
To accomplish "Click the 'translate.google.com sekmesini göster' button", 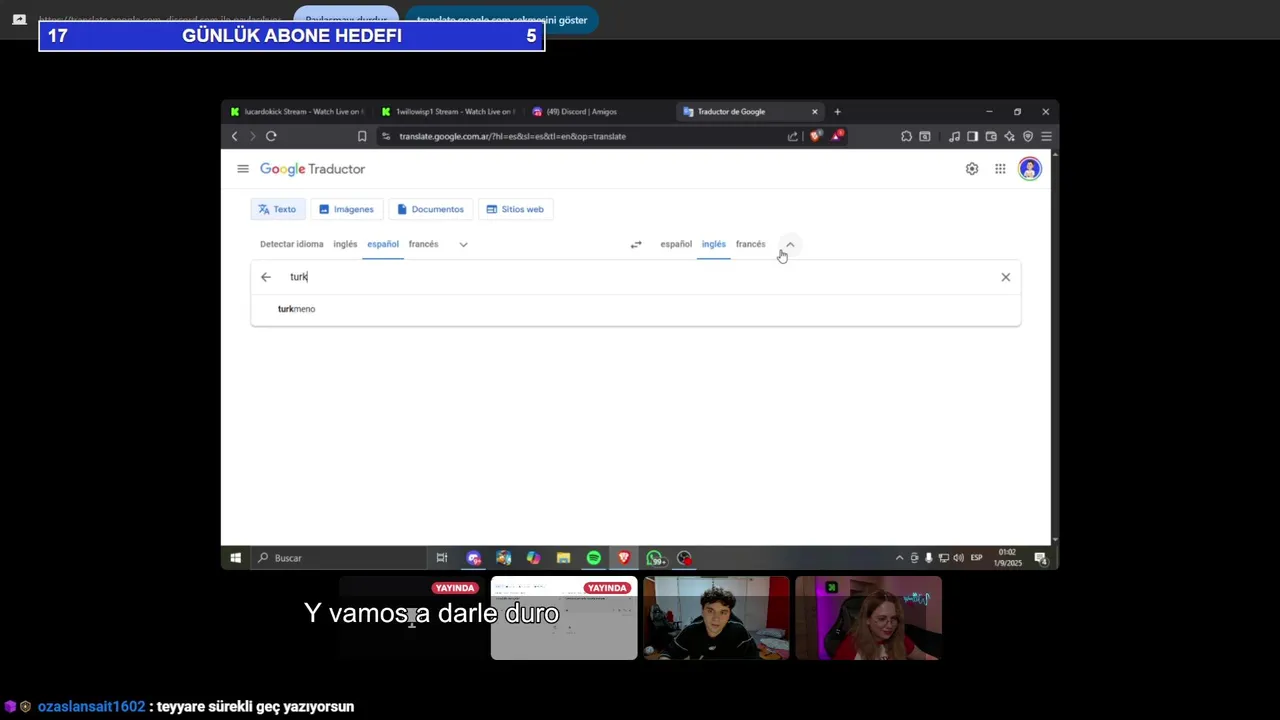I will coord(502,20).
